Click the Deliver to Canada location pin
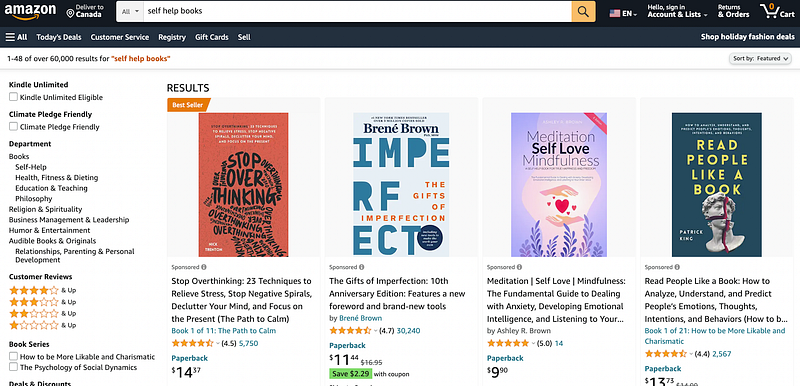800x386 pixels. coord(70,13)
